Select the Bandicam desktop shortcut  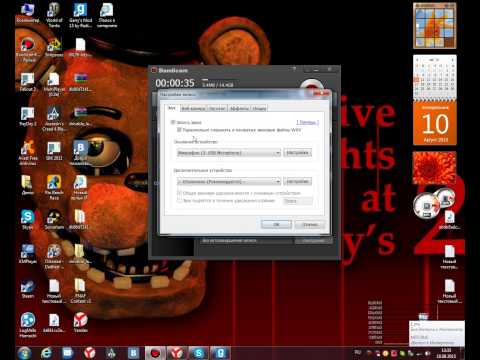[28, 50]
